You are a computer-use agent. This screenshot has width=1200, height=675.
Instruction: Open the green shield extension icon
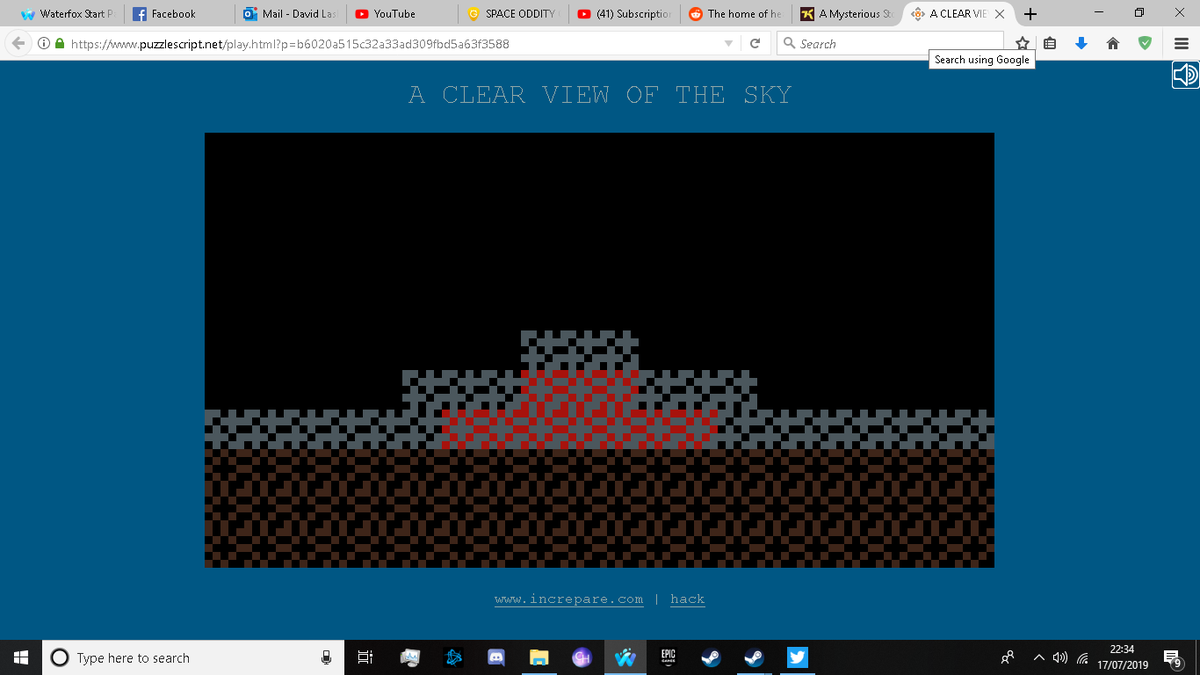pos(1147,44)
